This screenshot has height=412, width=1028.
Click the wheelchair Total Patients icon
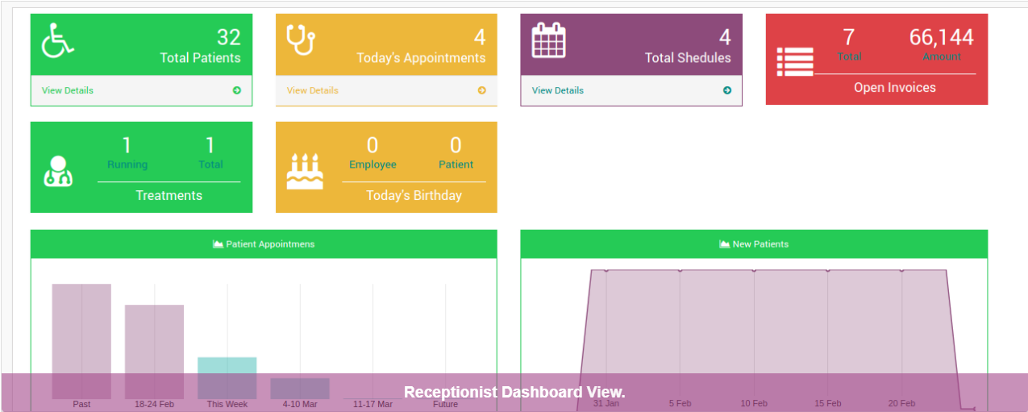(57, 41)
